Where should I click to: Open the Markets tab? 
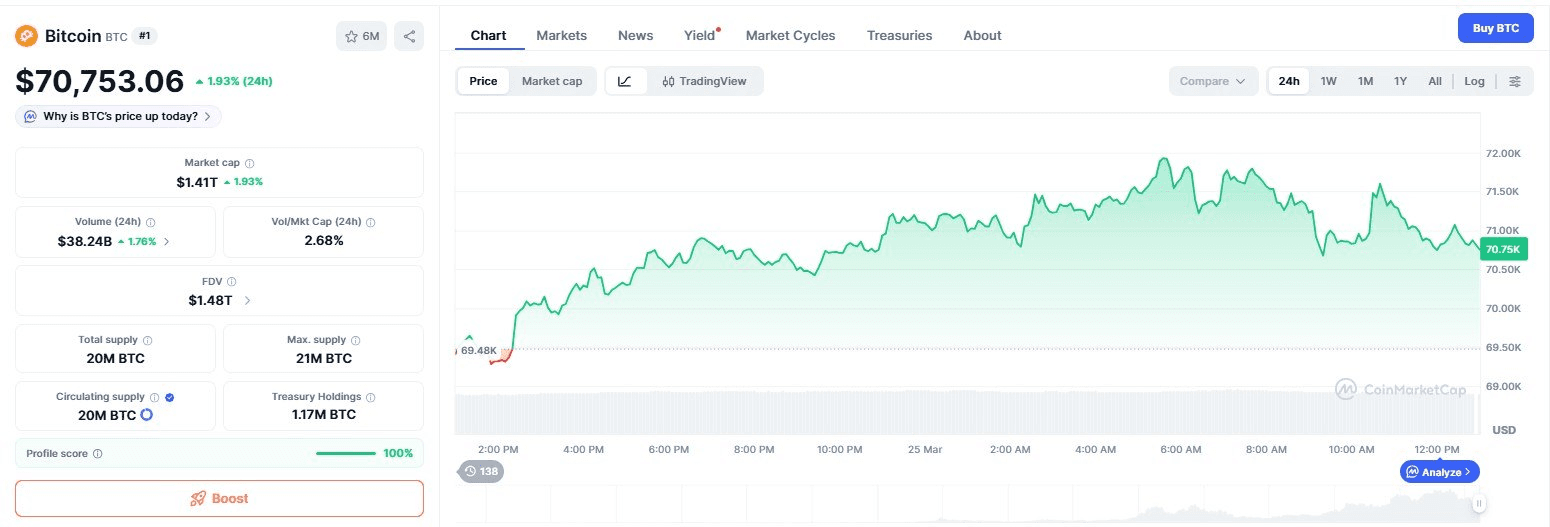pos(561,35)
